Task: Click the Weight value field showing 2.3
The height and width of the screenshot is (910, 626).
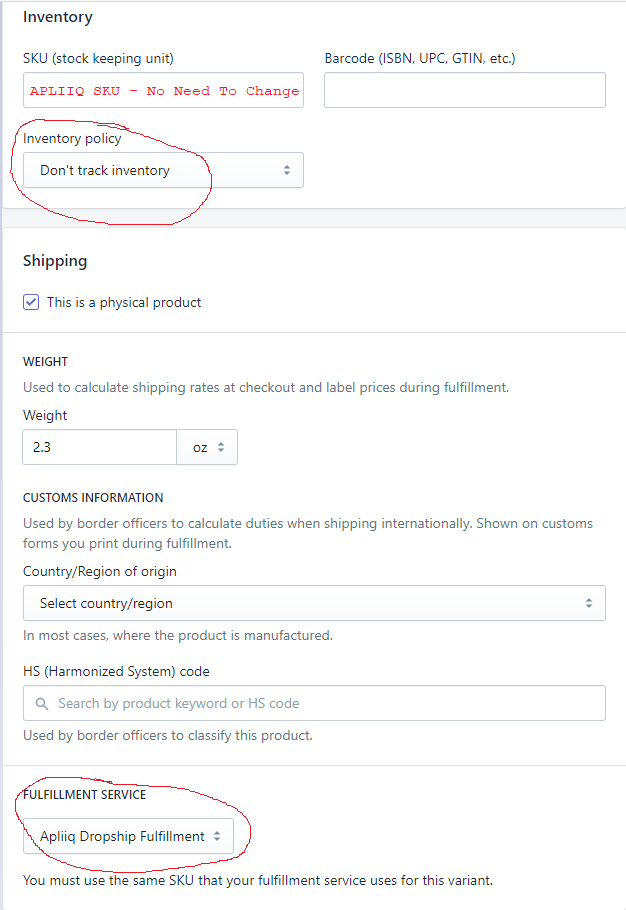Action: tap(100, 448)
